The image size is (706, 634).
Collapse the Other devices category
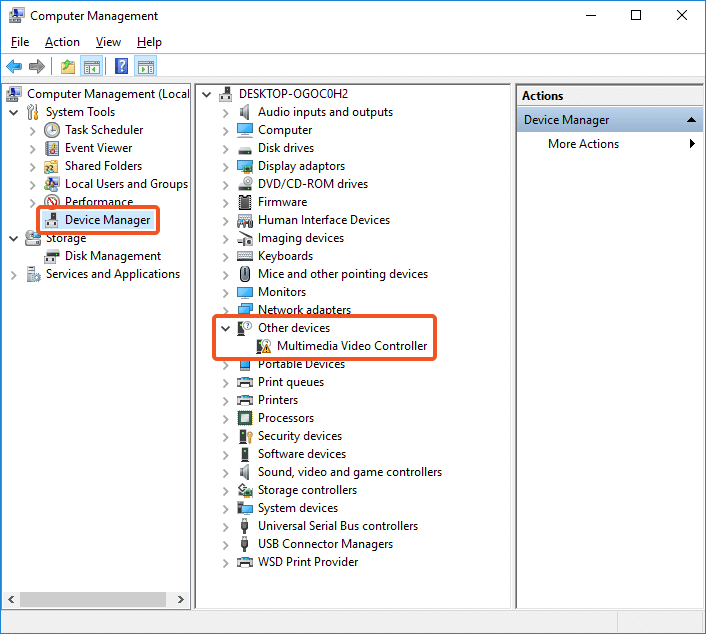[x=226, y=328]
